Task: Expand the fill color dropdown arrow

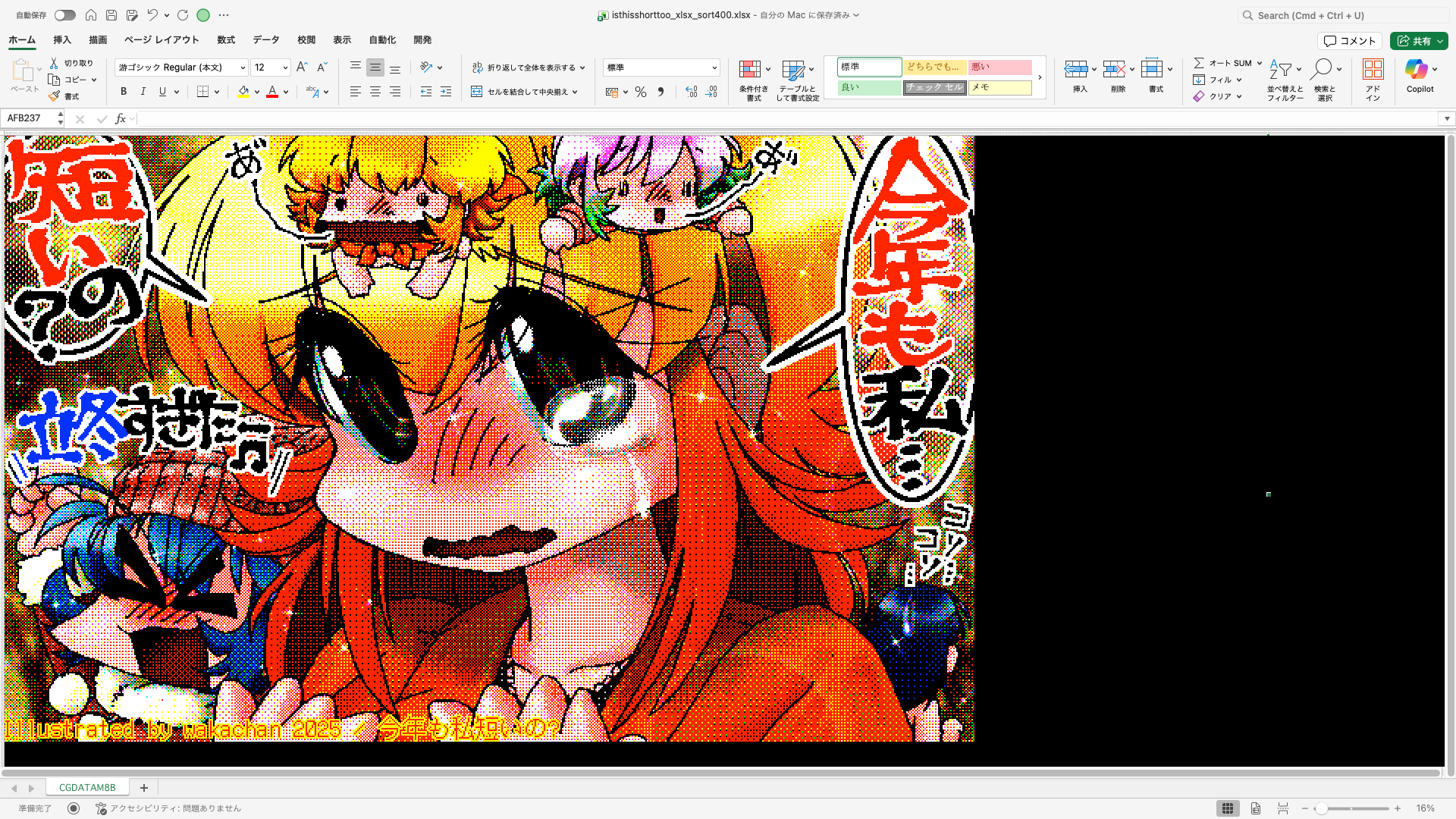Action: click(256, 92)
